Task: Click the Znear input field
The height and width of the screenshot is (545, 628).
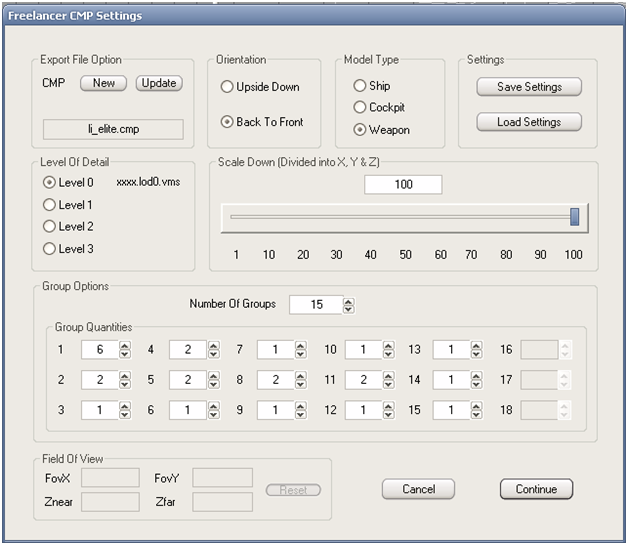Action: (x=110, y=502)
